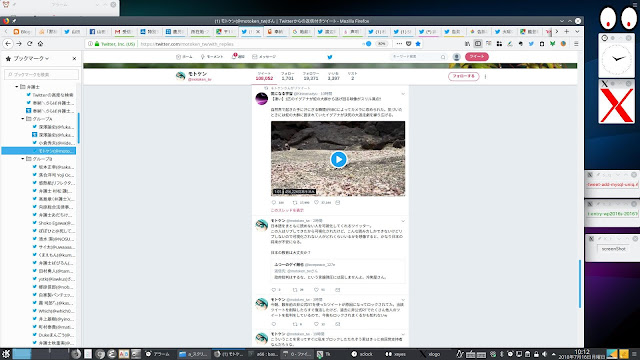The image size is (640, 360).
Task: Retweet the video tweet
Action: pyautogui.click(x=295, y=202)
